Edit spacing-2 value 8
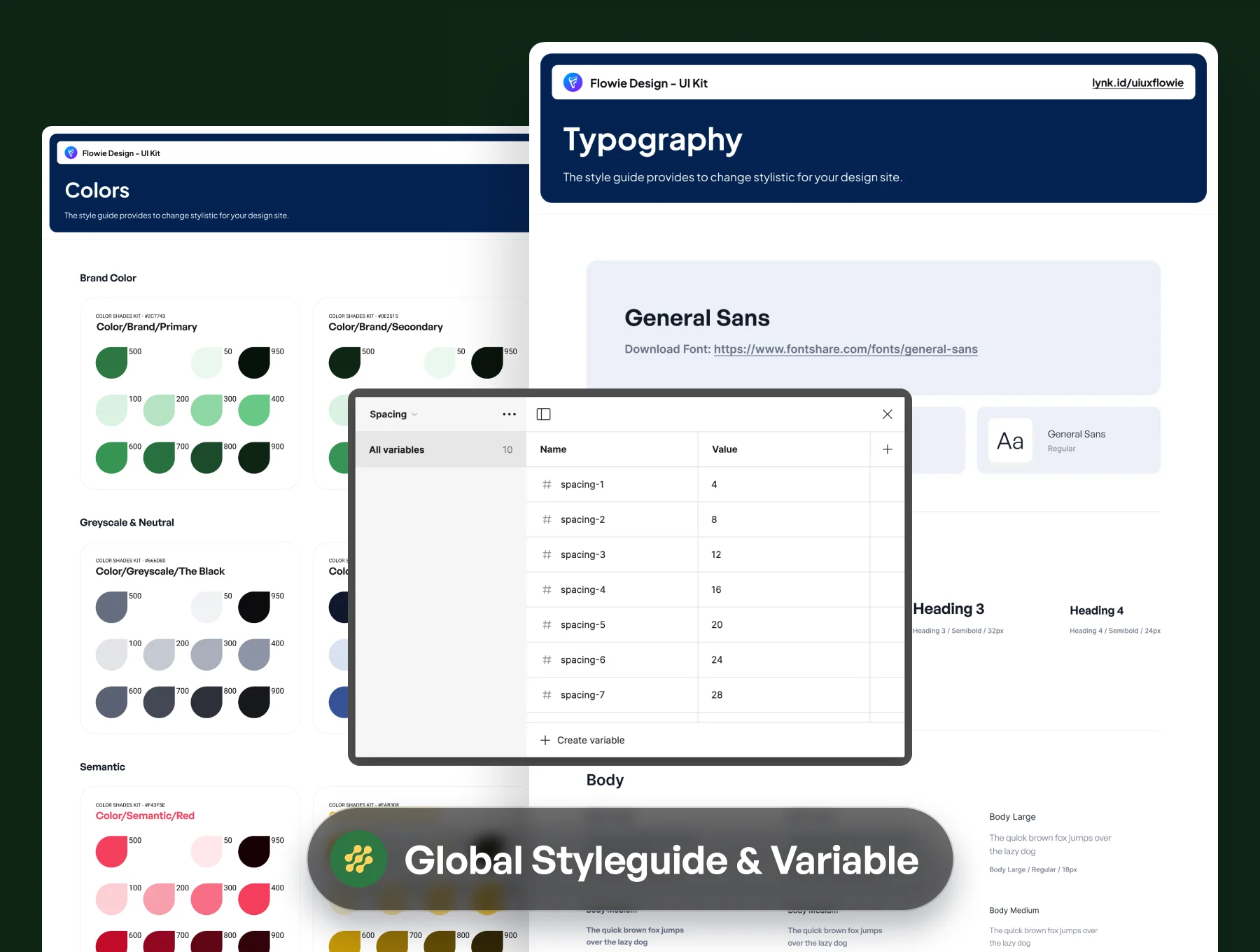The height and width of the screenshot is (952, 1260). click(783, 519)
